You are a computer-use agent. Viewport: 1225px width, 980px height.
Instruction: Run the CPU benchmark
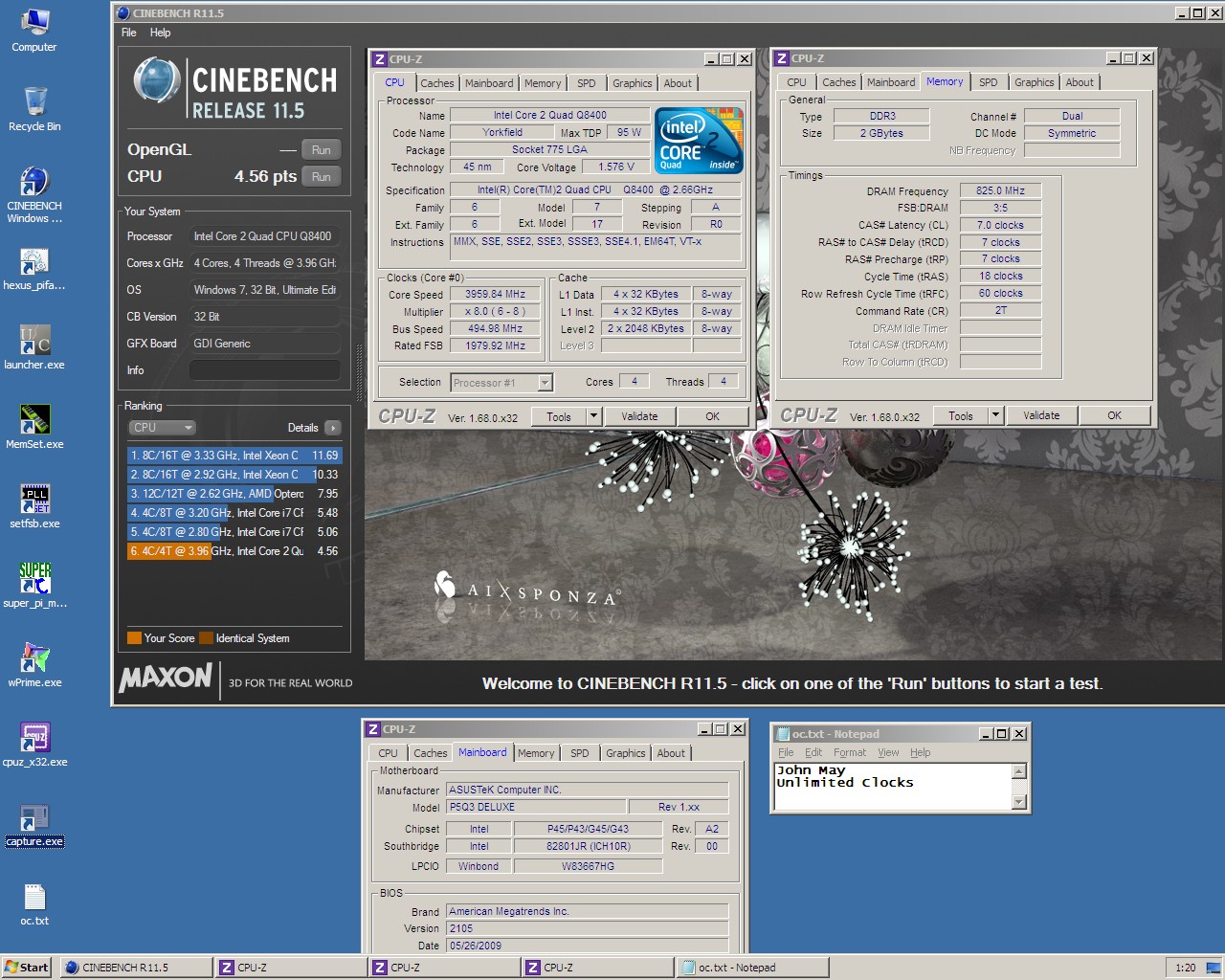point(322,177)
